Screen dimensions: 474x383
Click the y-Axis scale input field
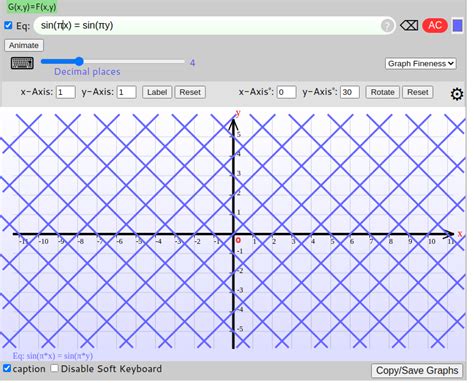click(x=127, y=92)
